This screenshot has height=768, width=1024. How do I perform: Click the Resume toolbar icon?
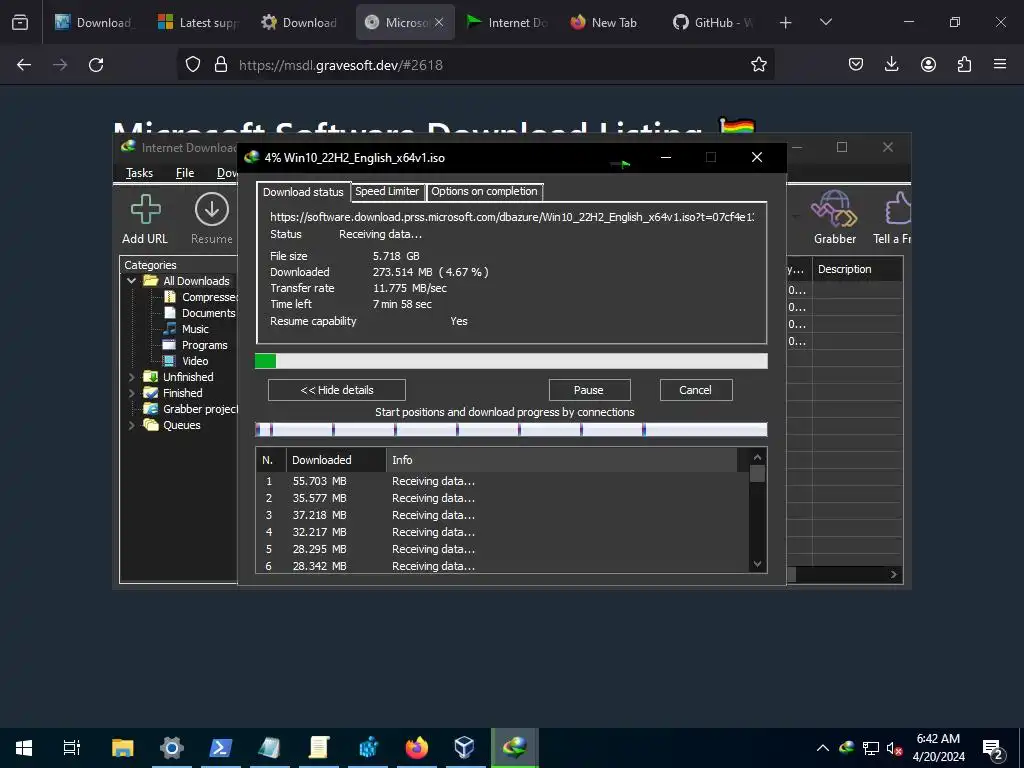tap(212, 210)
